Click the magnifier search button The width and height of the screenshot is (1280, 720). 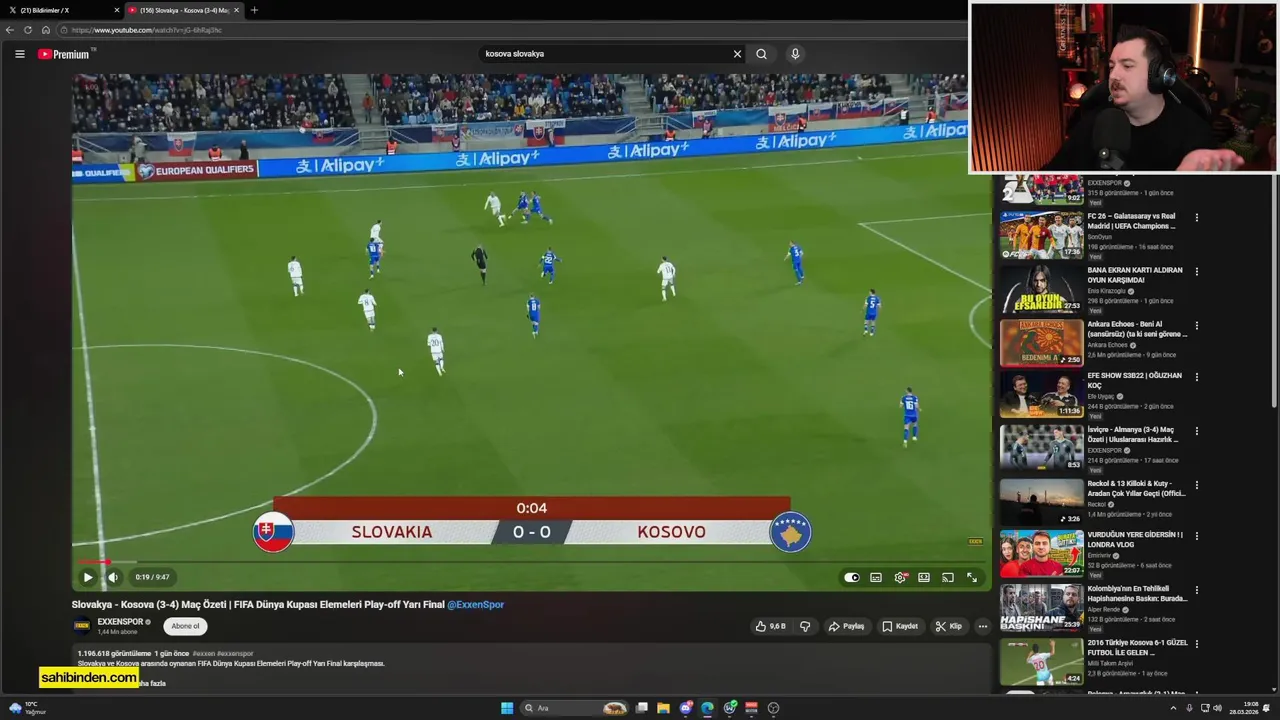click(x=761, y=54)
